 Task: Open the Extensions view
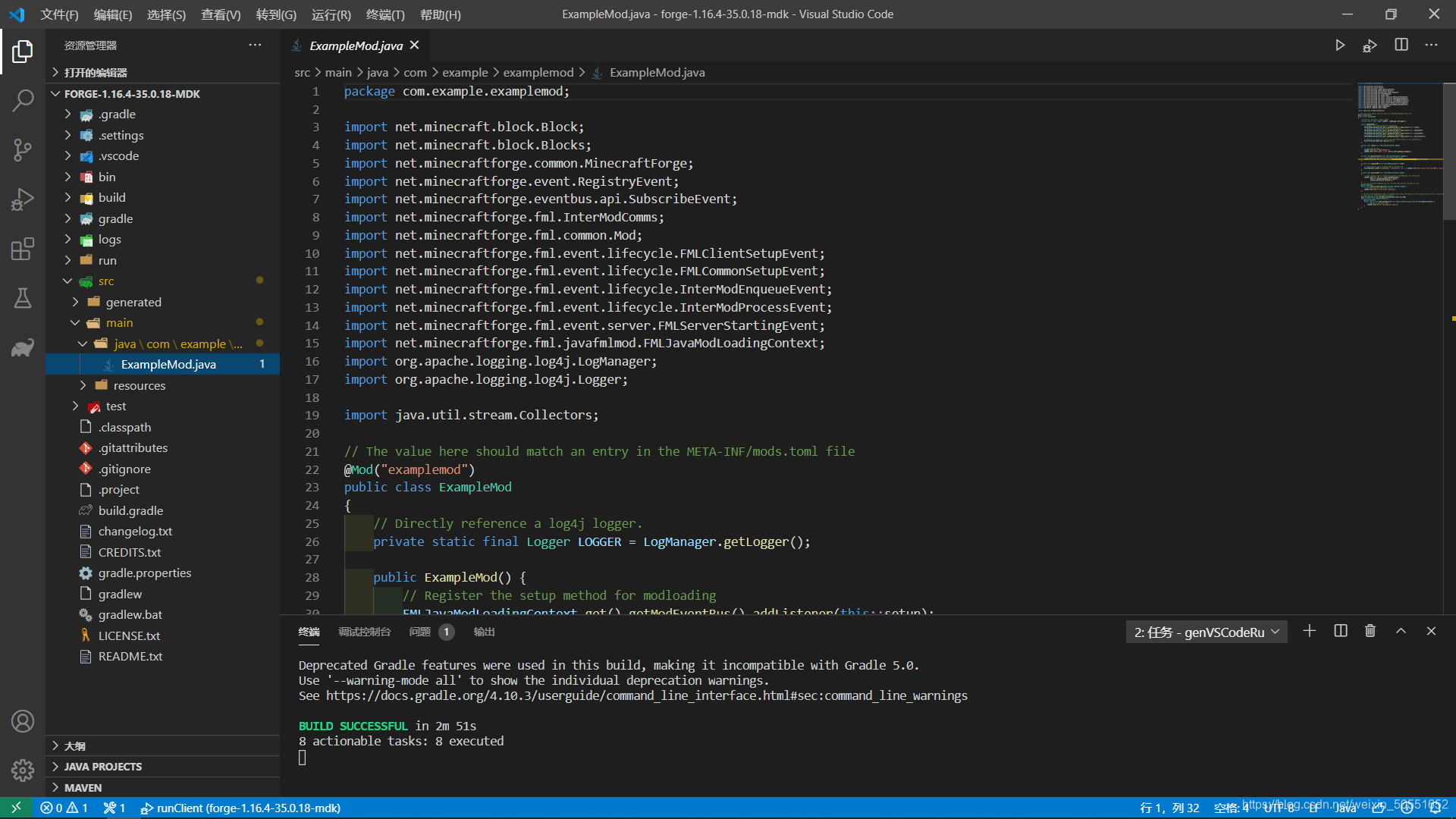coord(23,249)
